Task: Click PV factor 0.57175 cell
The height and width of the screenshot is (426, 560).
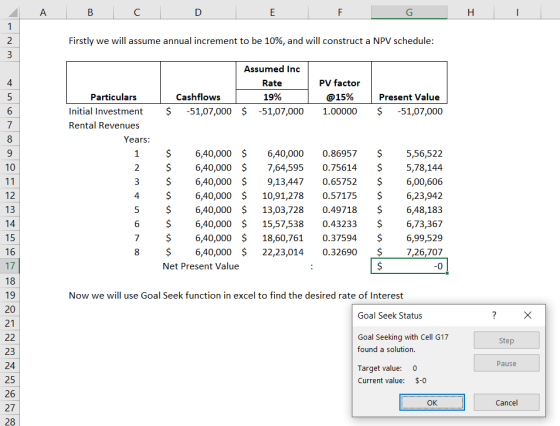Action: click(340, 196)
